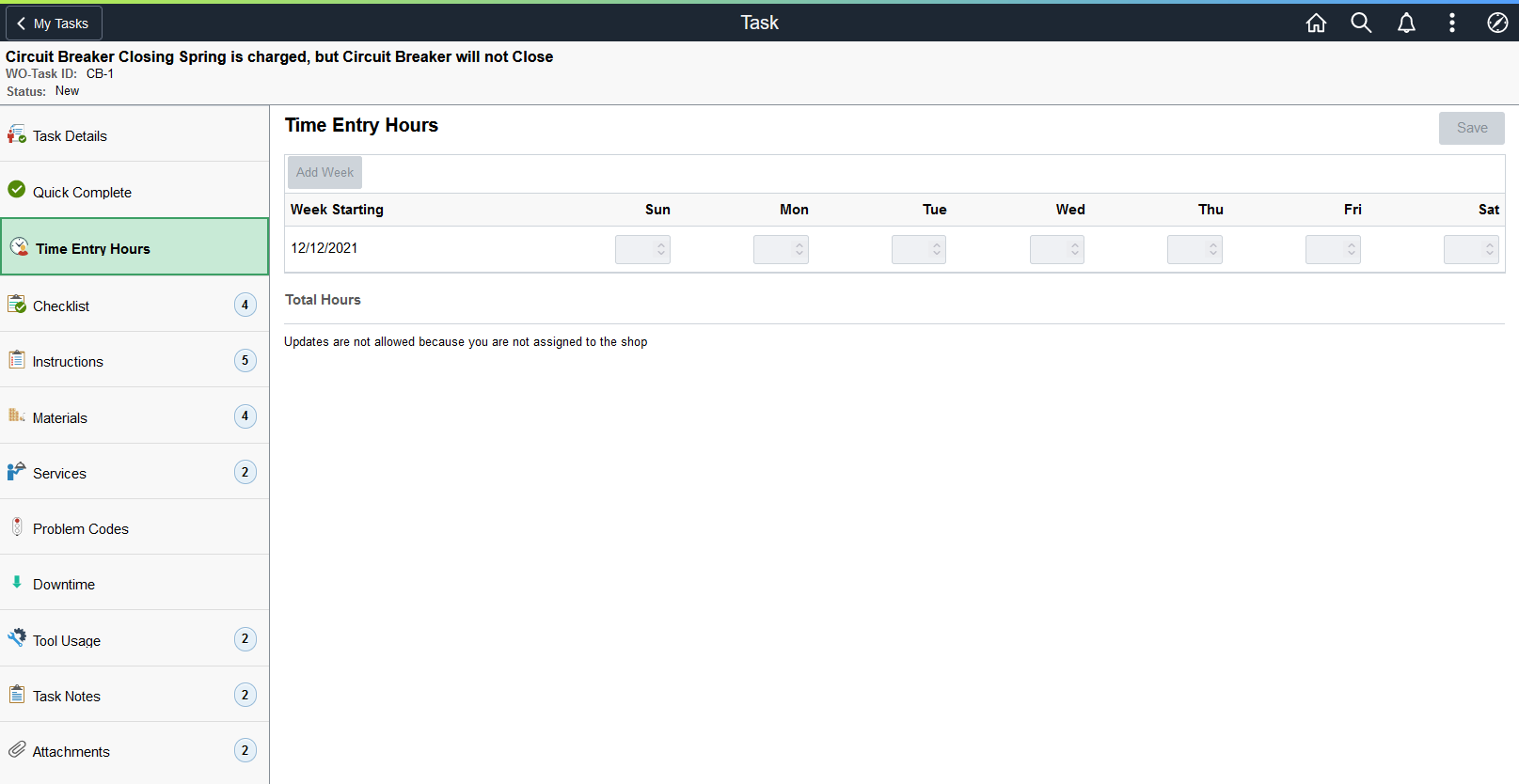Open the Task Notes tab label

(x=67, y=697)
